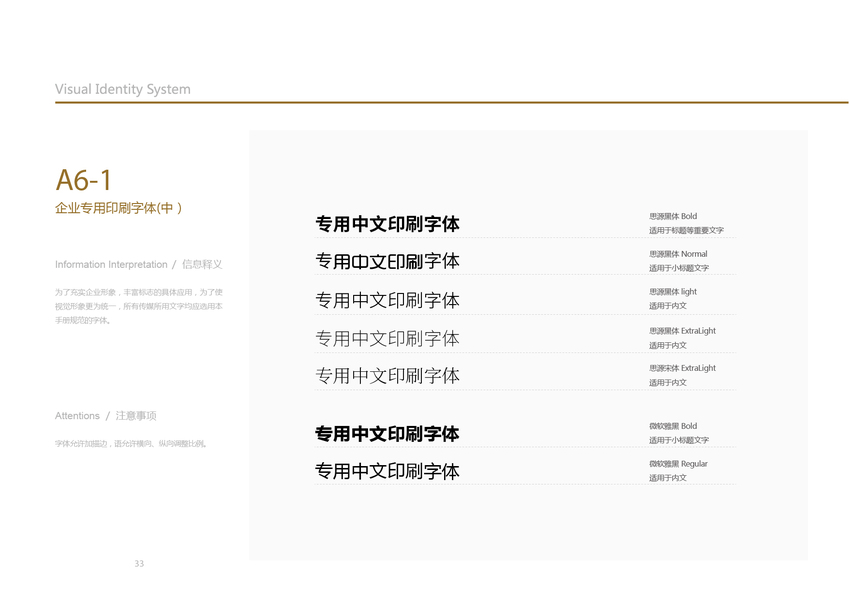Click the paragraph beginning "为了充实企业形象"
The height and width of the screenshot is (600, 849).
[x=139, y=306]
